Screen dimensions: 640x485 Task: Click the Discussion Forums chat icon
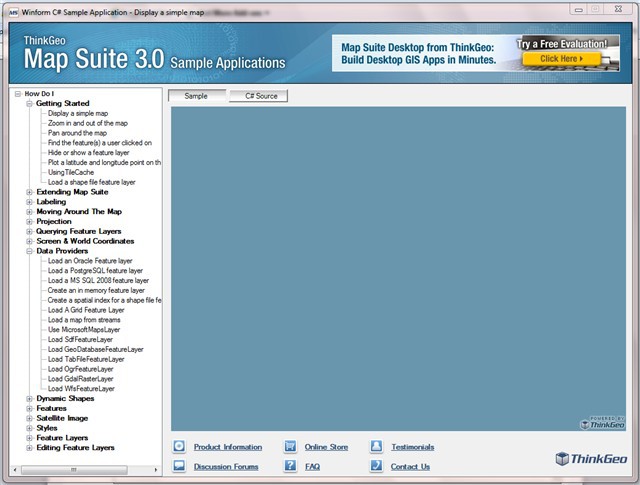[x=179, y=466]
